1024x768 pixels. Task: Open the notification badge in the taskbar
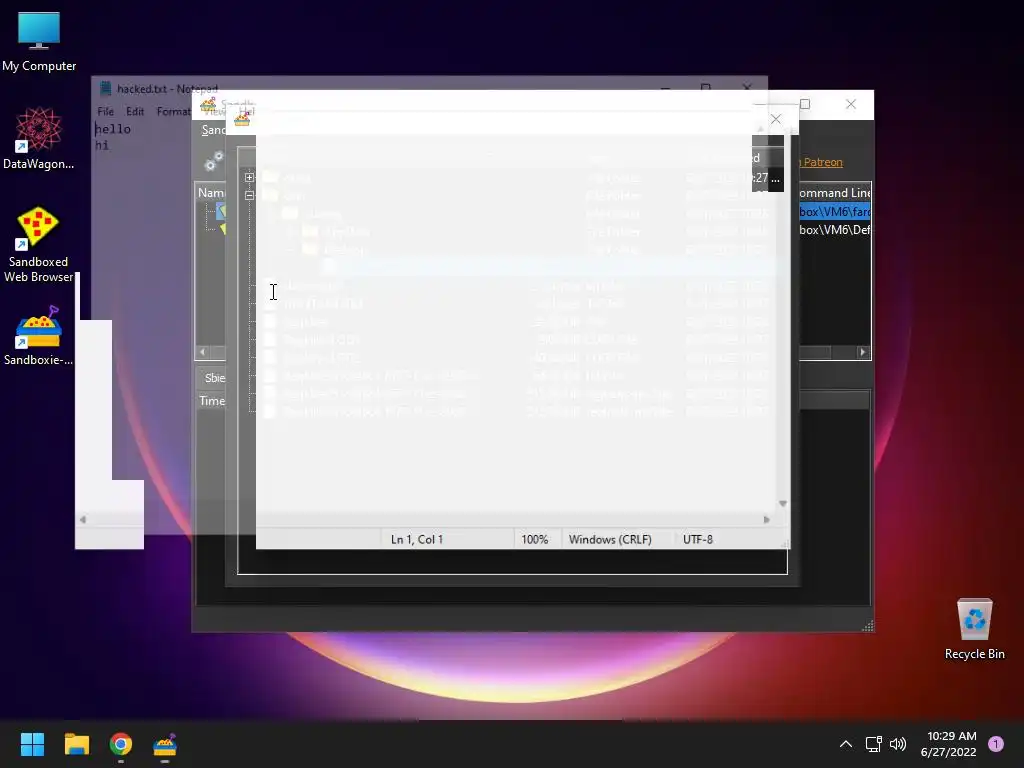996,744
